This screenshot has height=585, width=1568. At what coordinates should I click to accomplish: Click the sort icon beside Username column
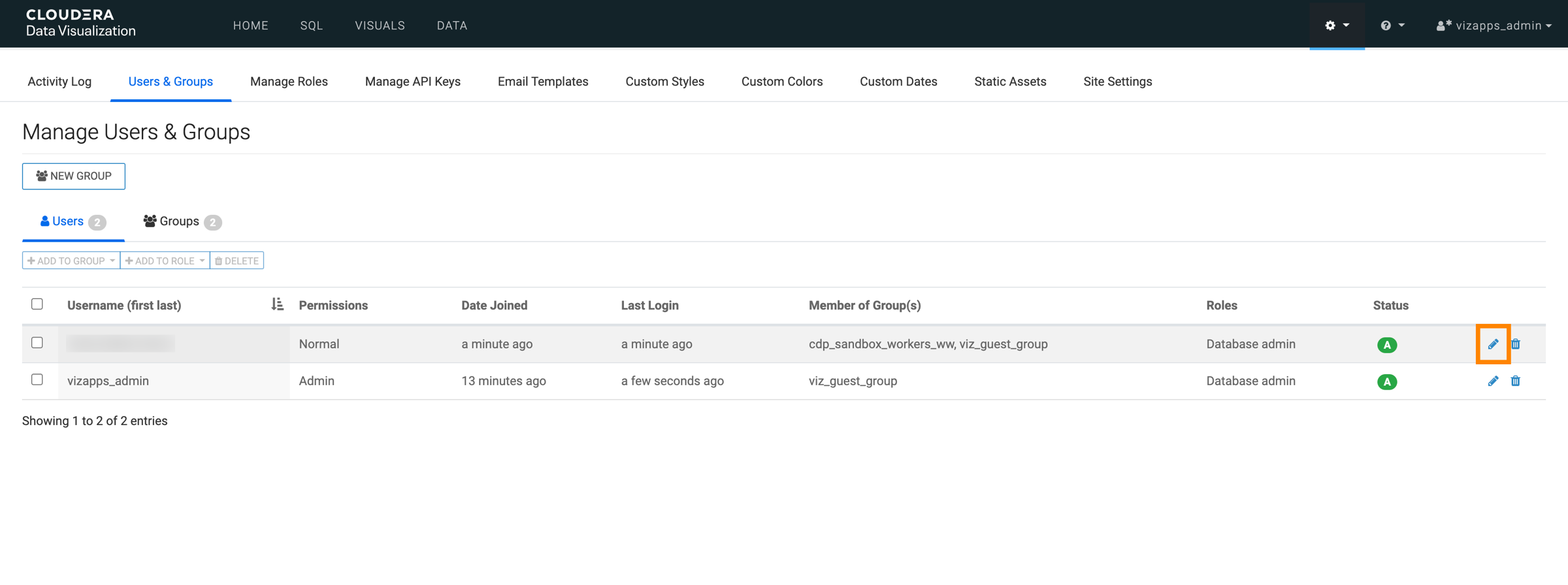277,305
